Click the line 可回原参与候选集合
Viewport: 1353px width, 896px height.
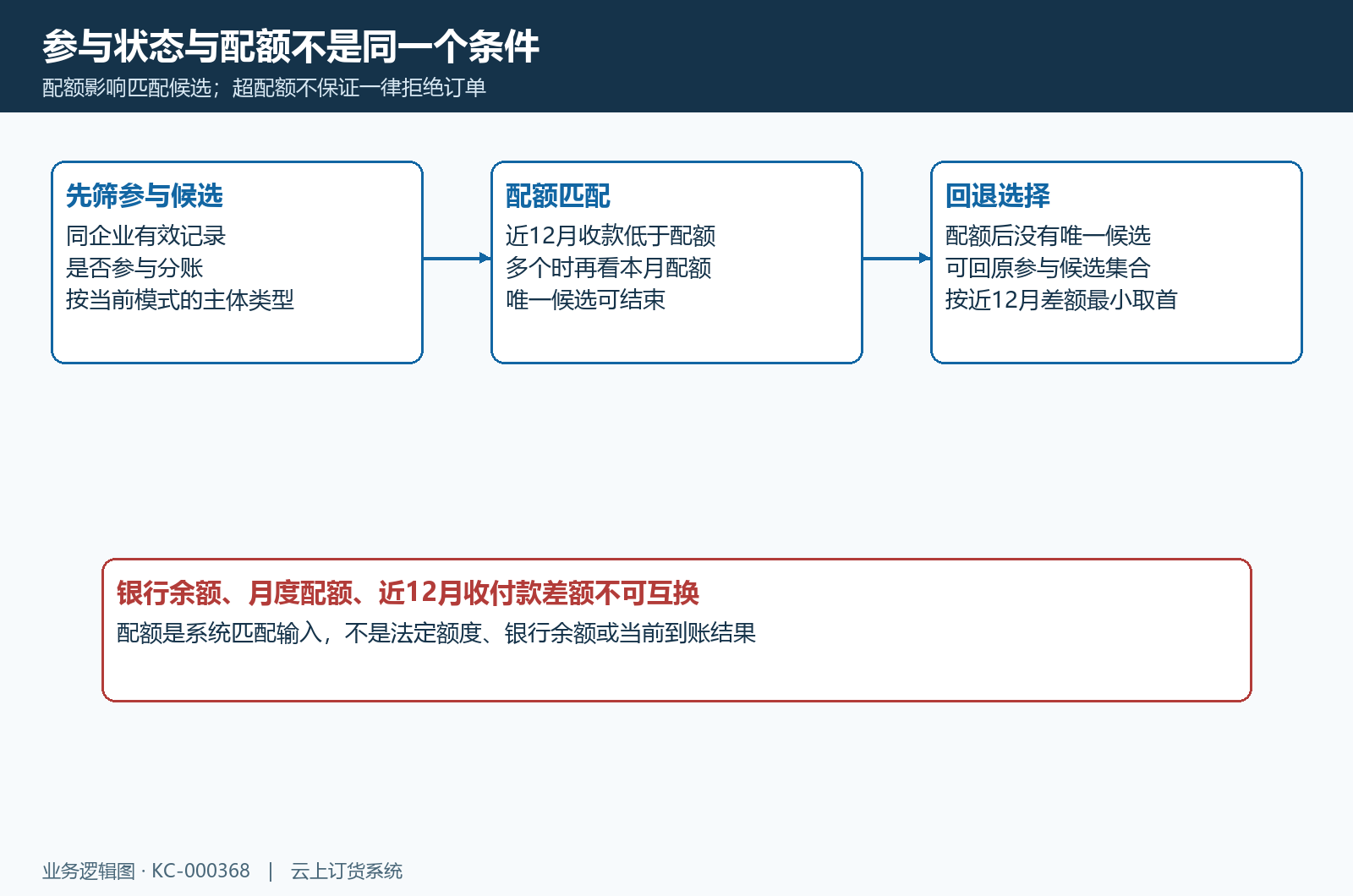1049,268
